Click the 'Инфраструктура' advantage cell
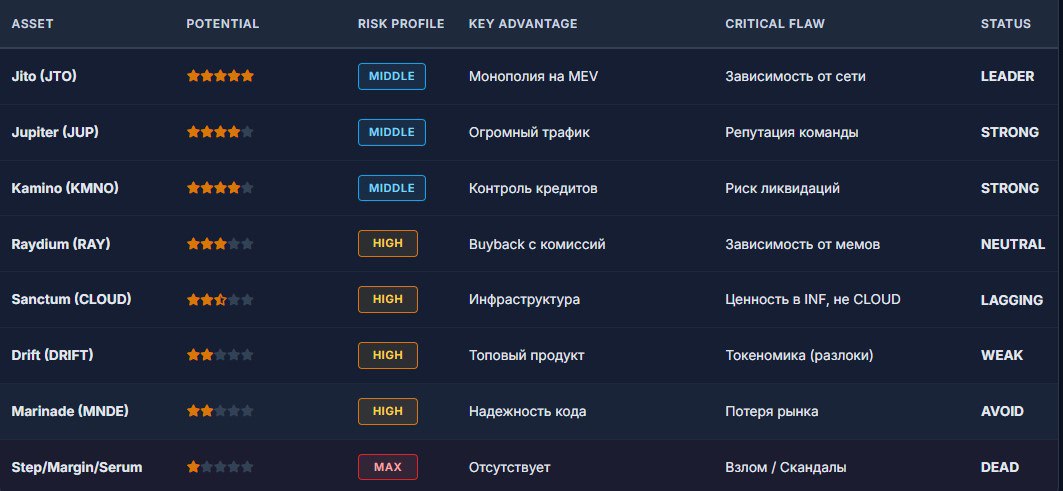Screen dimensions: 1063x491 pos(525,300)
